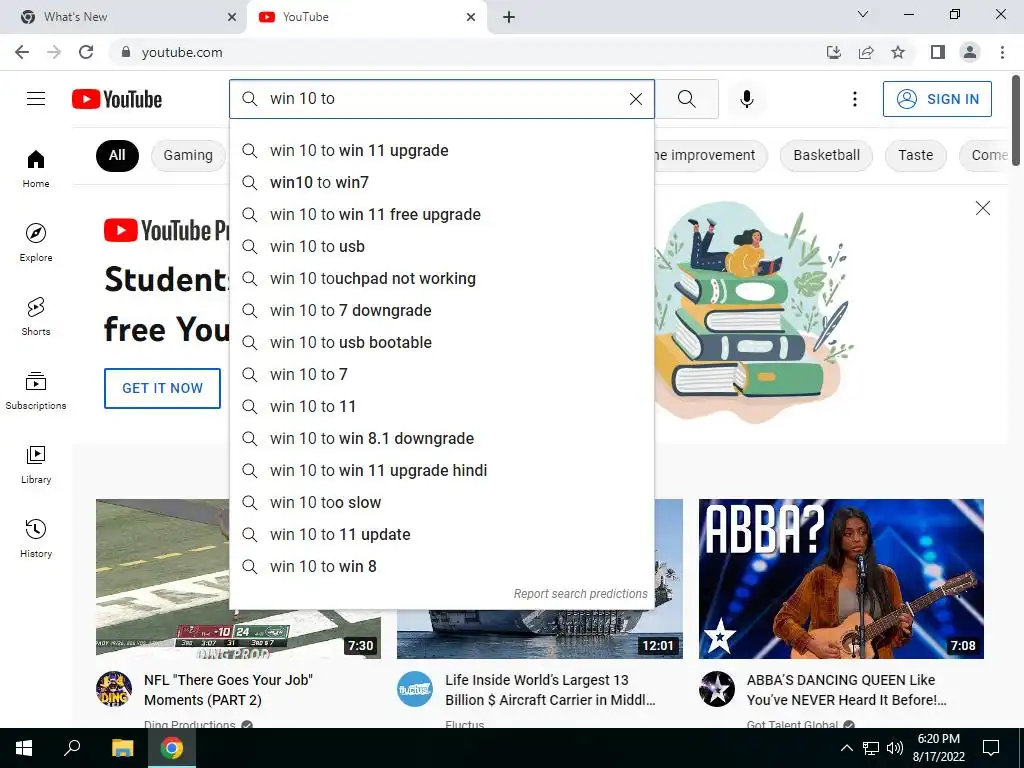1024x768 pixels.
Task: Bookmark this page with the star icon
Action: [898, 52]
